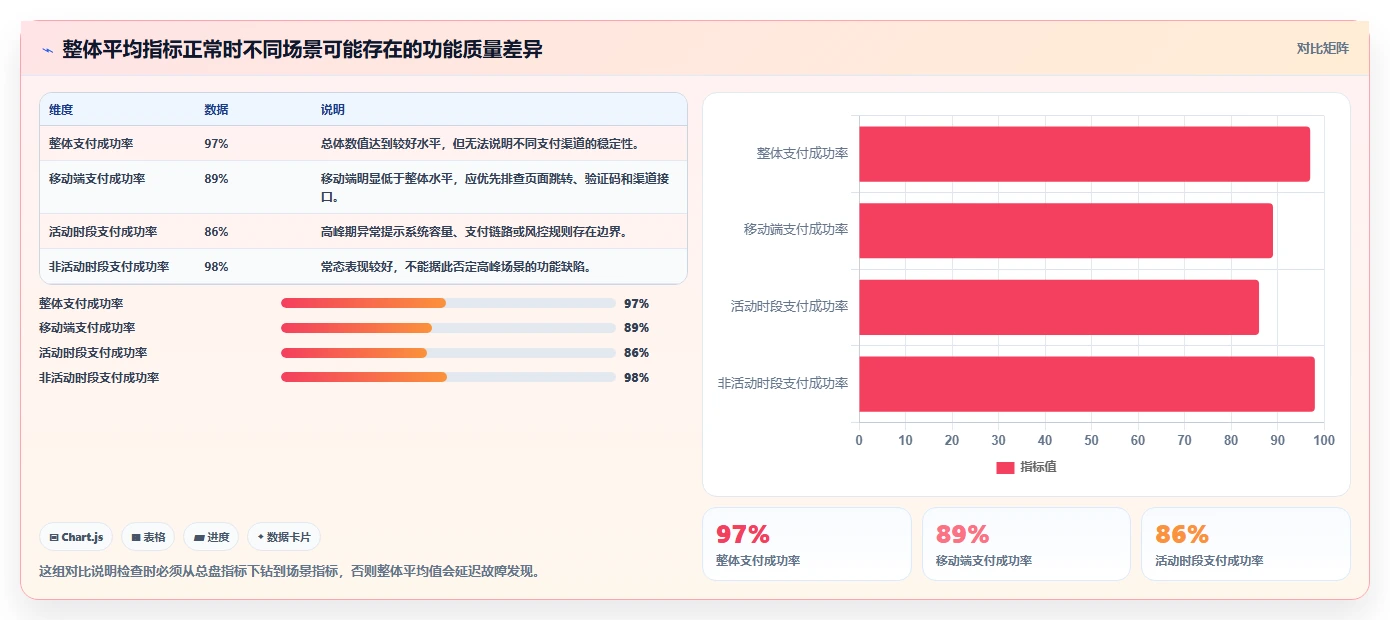Click the footer note 这组对比说明检查时…
The height and width of the screenshot is (620, 1390).
(289, 572)
